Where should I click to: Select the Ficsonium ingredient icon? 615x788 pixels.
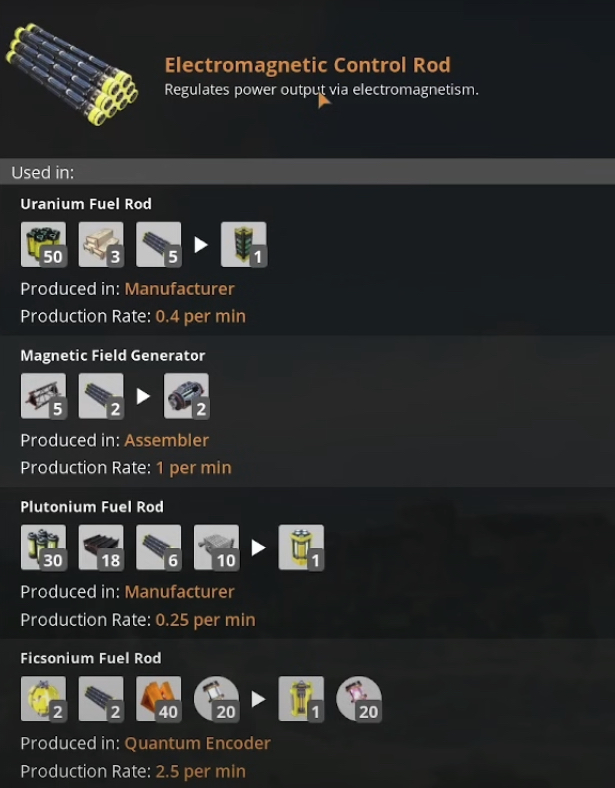44,699
